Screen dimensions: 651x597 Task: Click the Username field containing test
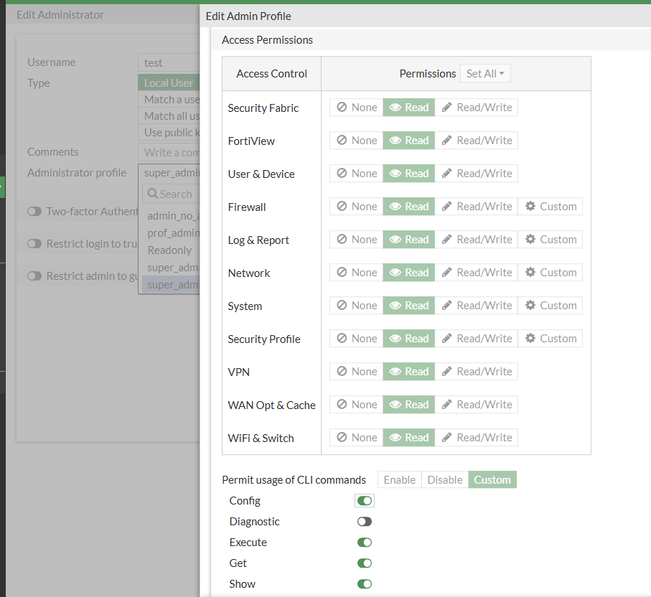[x=168, y=63]
